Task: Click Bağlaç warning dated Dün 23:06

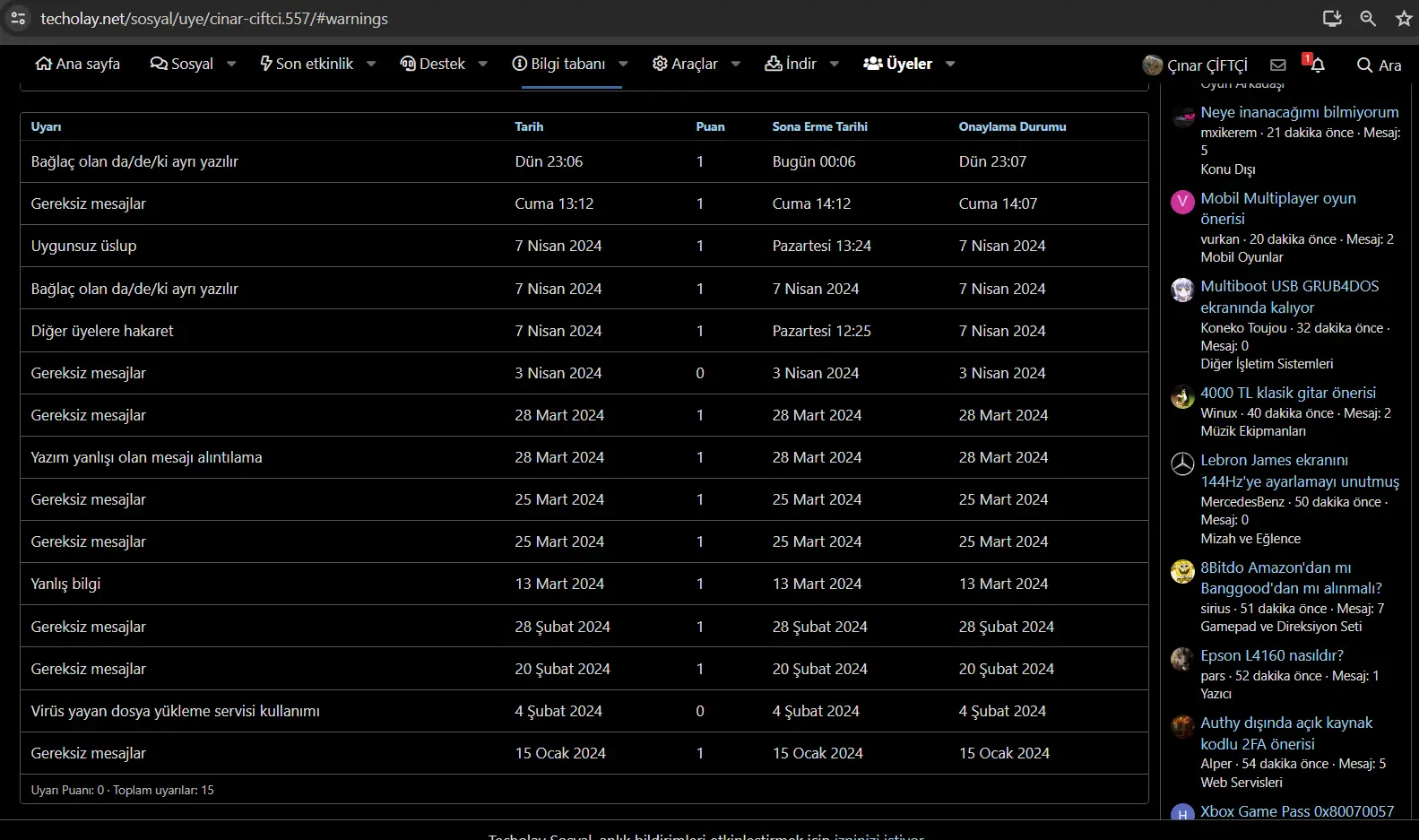Action: (584, 161)
